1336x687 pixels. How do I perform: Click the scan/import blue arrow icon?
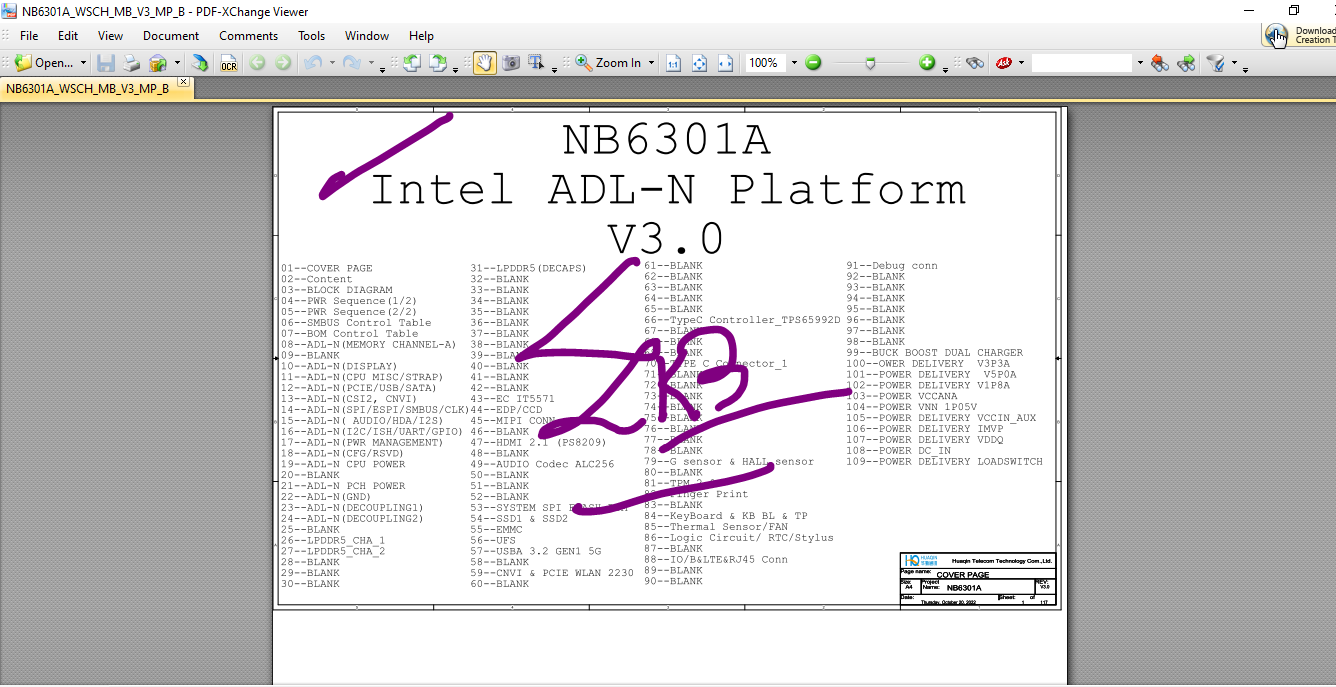(x=200, y=63)
